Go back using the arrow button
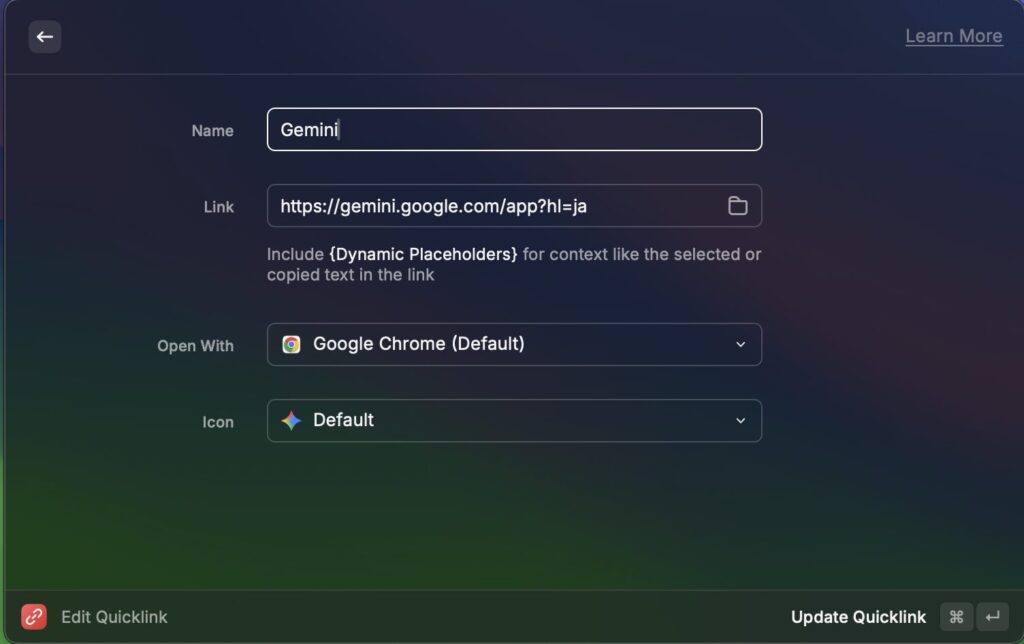Viewport: 1024px width, 644px height. [44, 37]
